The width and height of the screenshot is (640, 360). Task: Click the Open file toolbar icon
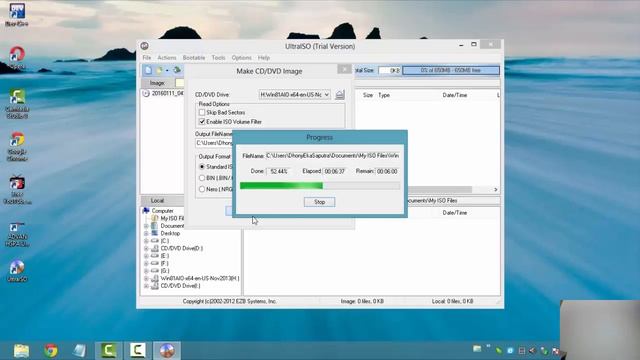pyautogui.click(x=159, y=70)
